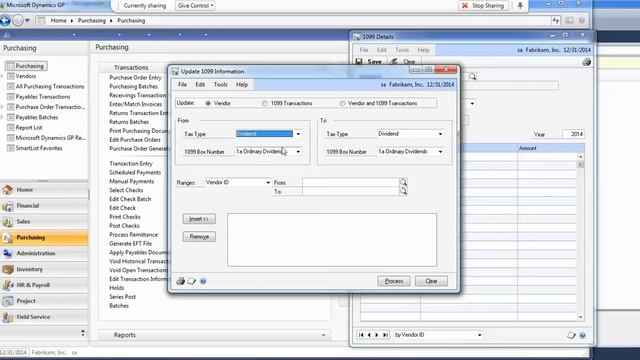
Task: Open SmartList Favorites in navigation list
Action: tap(39, 148)
